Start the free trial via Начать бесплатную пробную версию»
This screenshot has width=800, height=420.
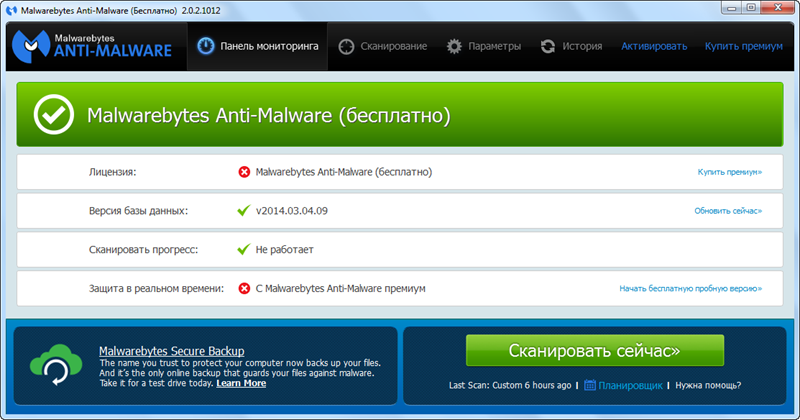[x=690, y=288]
